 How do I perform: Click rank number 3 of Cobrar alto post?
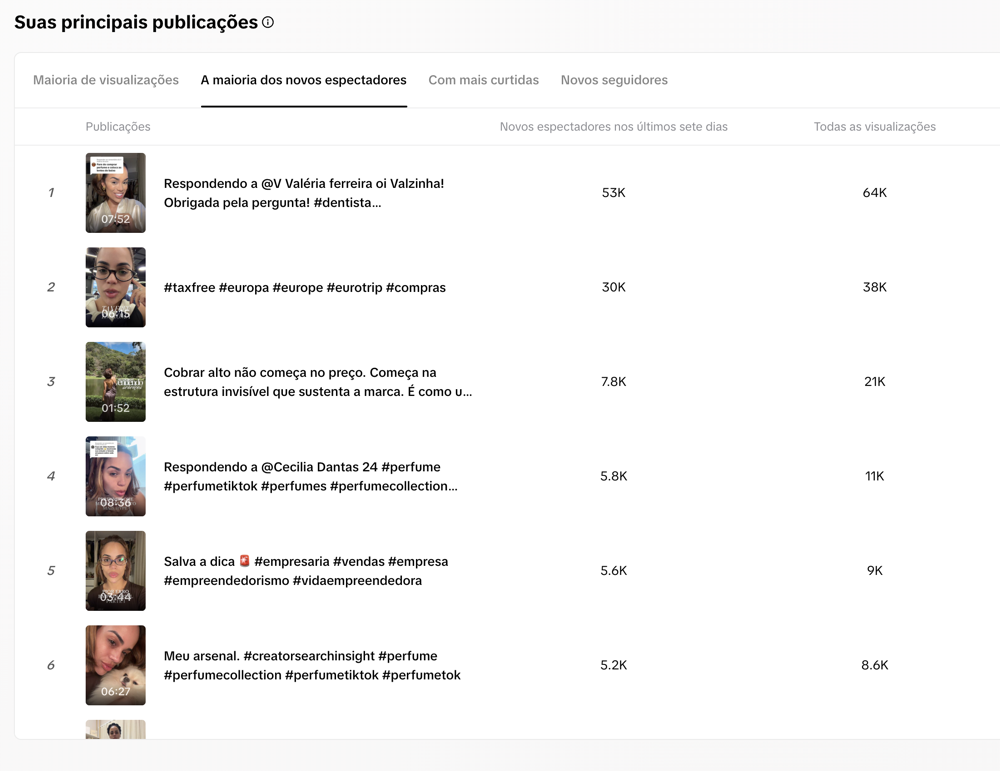tap(51, 381)
